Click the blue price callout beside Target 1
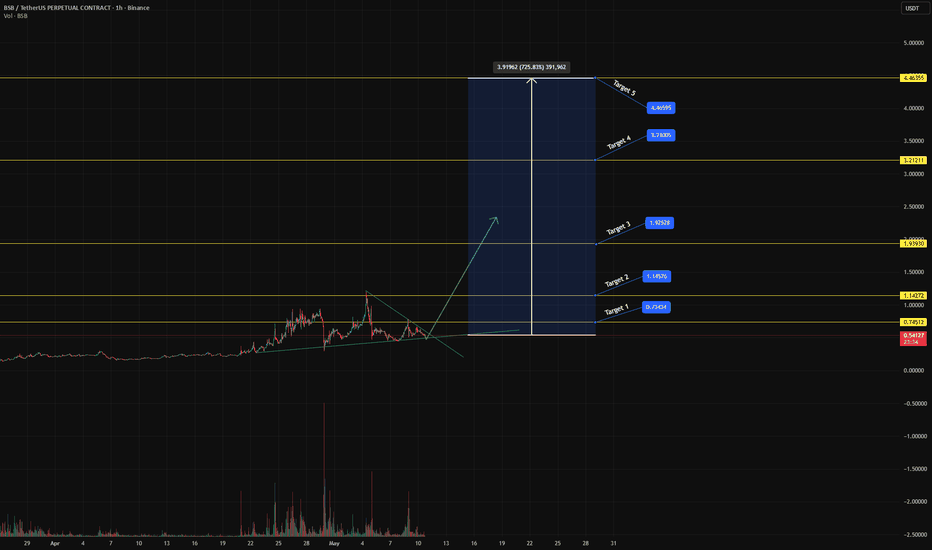 tap(656, 307)
